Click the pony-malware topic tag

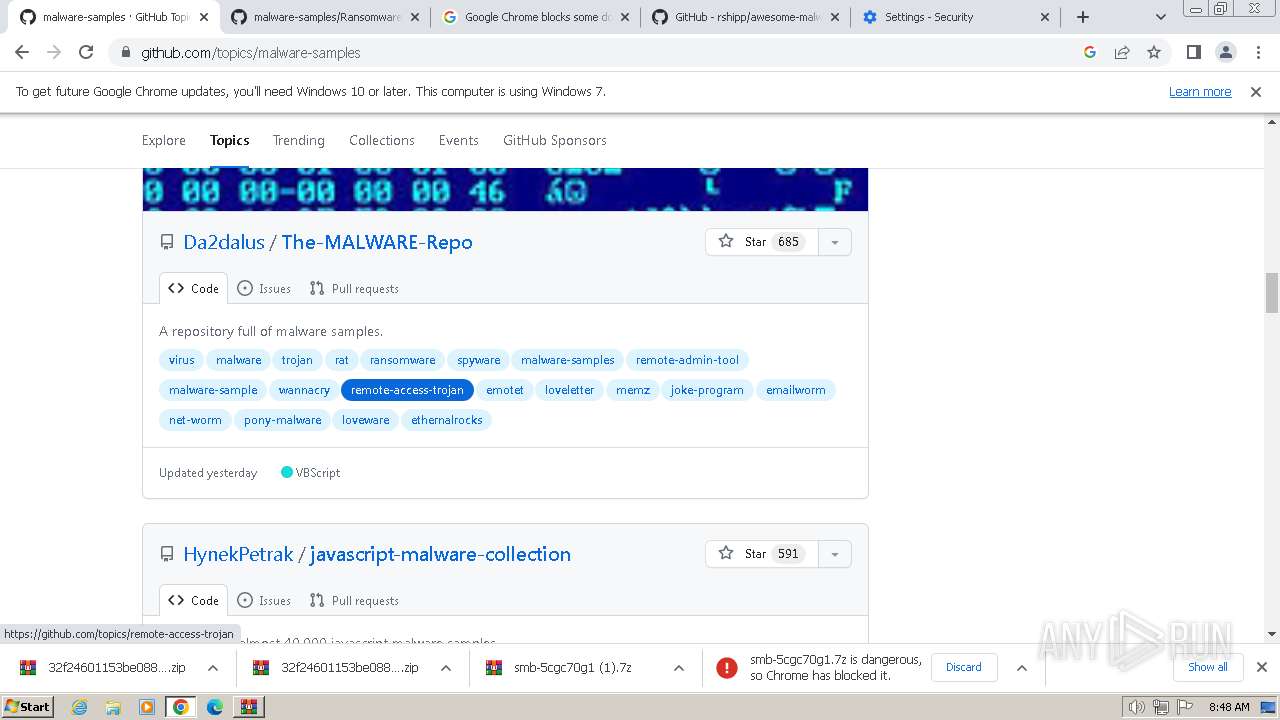coord(283,420)
